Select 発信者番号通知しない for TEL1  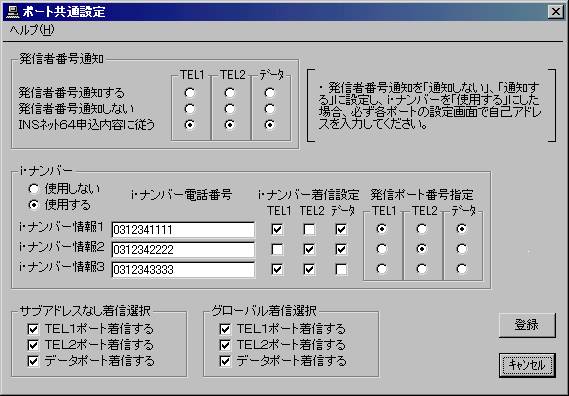tap(189, 109)
